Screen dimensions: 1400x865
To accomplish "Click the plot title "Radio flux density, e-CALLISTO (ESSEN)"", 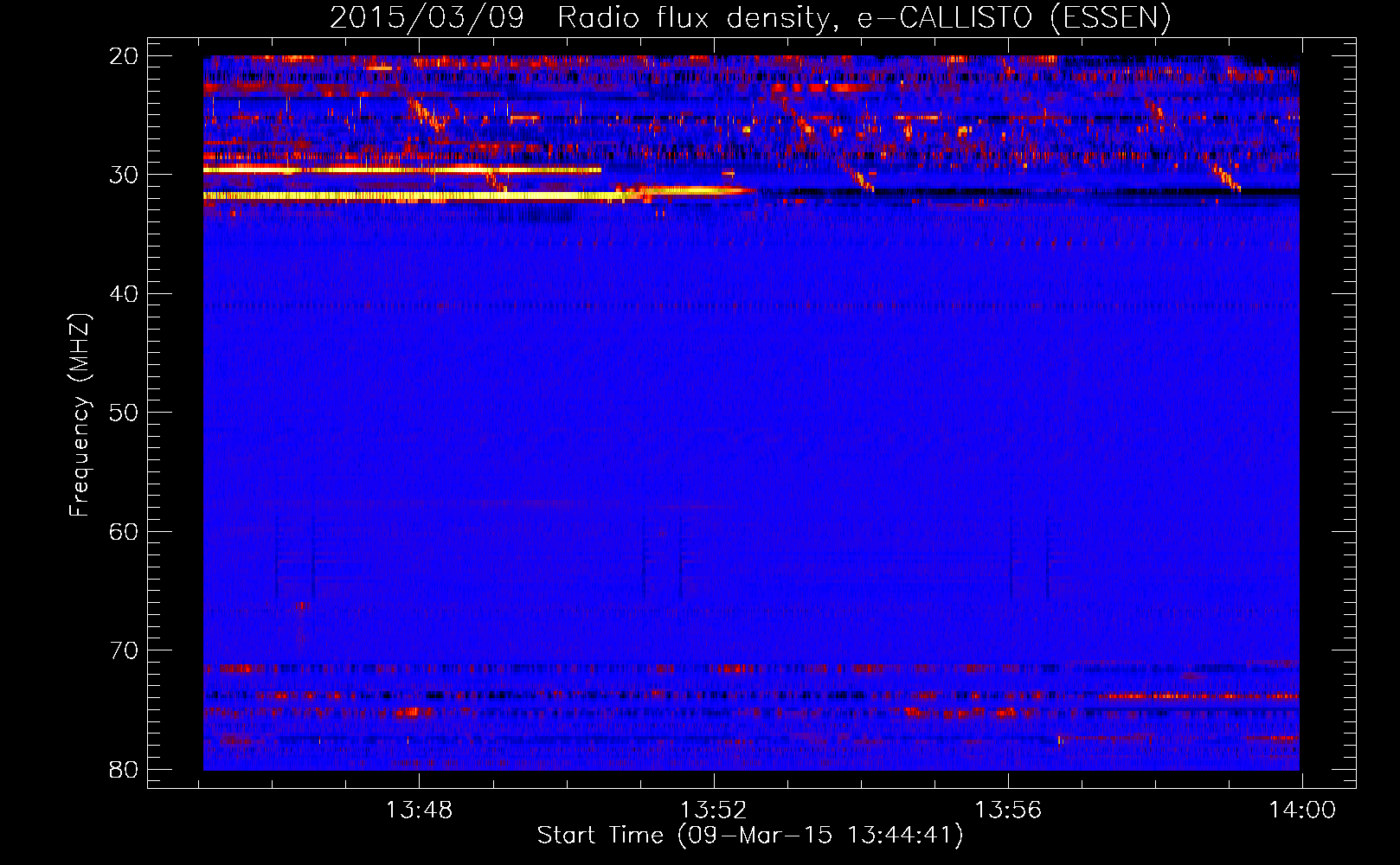I will (x=864, y=17).
